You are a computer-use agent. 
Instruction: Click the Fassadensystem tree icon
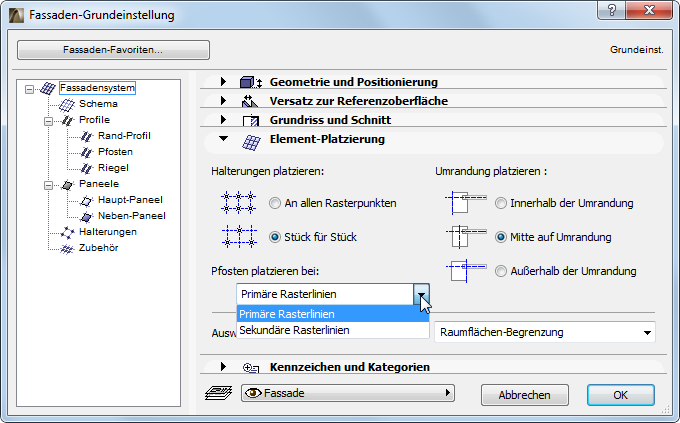[x=48, y=88]
